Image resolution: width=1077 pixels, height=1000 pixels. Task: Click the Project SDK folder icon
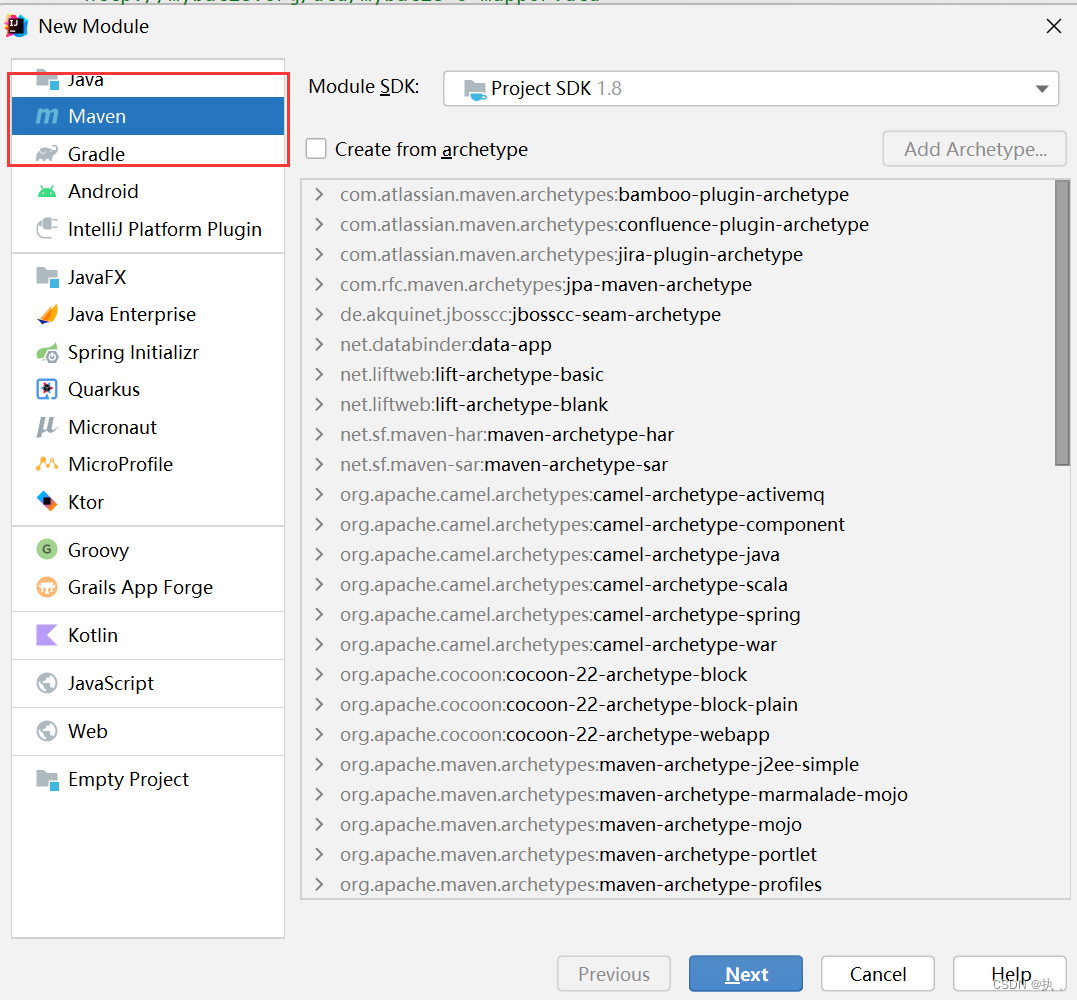(x=475, y=89)
